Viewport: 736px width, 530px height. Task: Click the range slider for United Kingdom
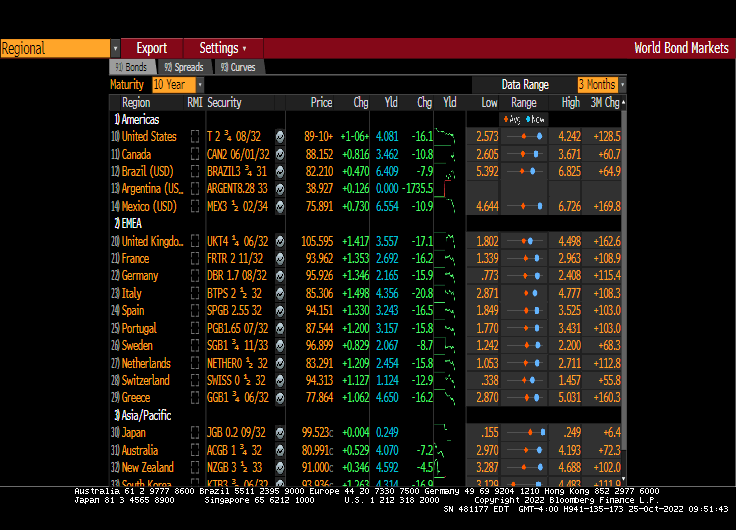(x=523, y=241)
